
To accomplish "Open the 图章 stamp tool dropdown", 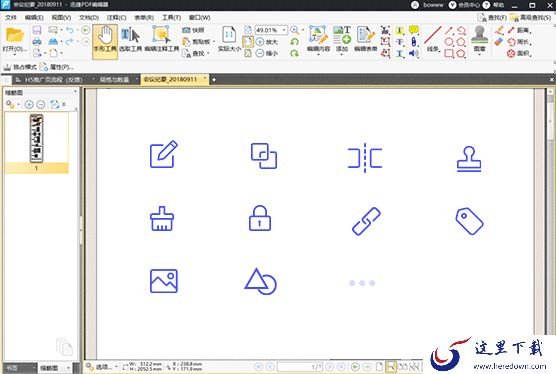I will click(479, 40).
